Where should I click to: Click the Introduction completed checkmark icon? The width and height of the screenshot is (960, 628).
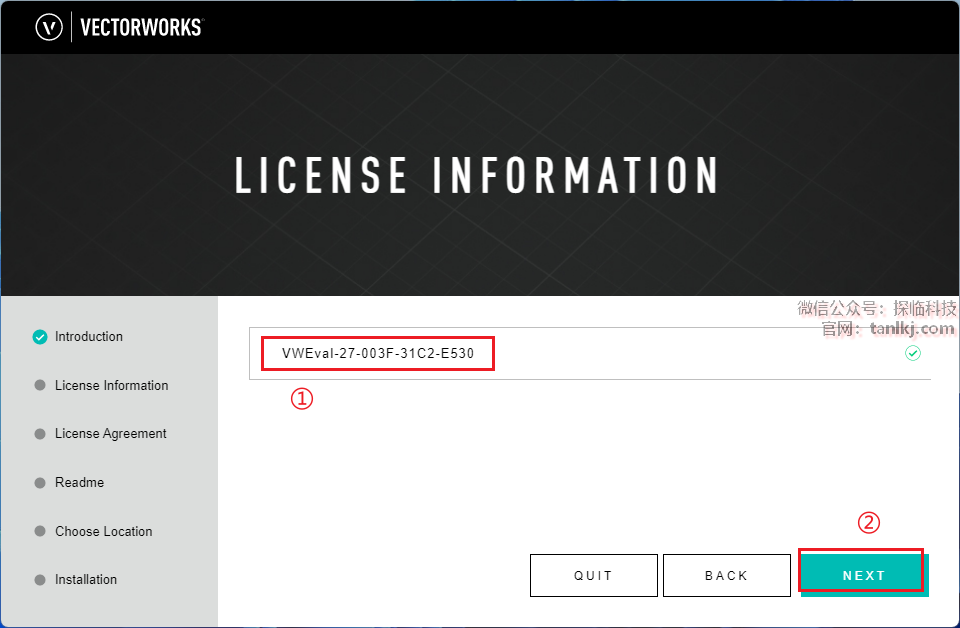(40, 337)
